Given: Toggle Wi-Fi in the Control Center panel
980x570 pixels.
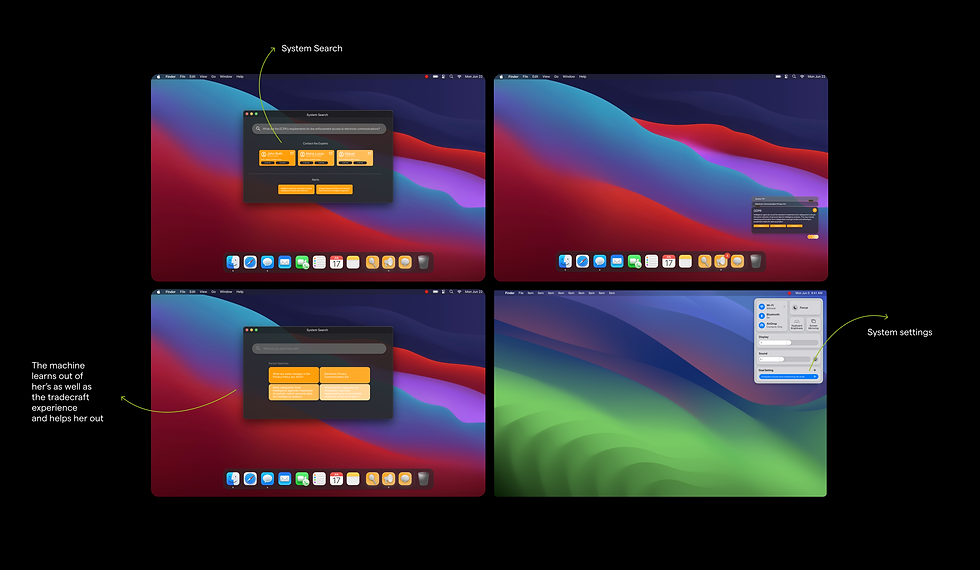Looking at the screenshot, I should point(762,306).
